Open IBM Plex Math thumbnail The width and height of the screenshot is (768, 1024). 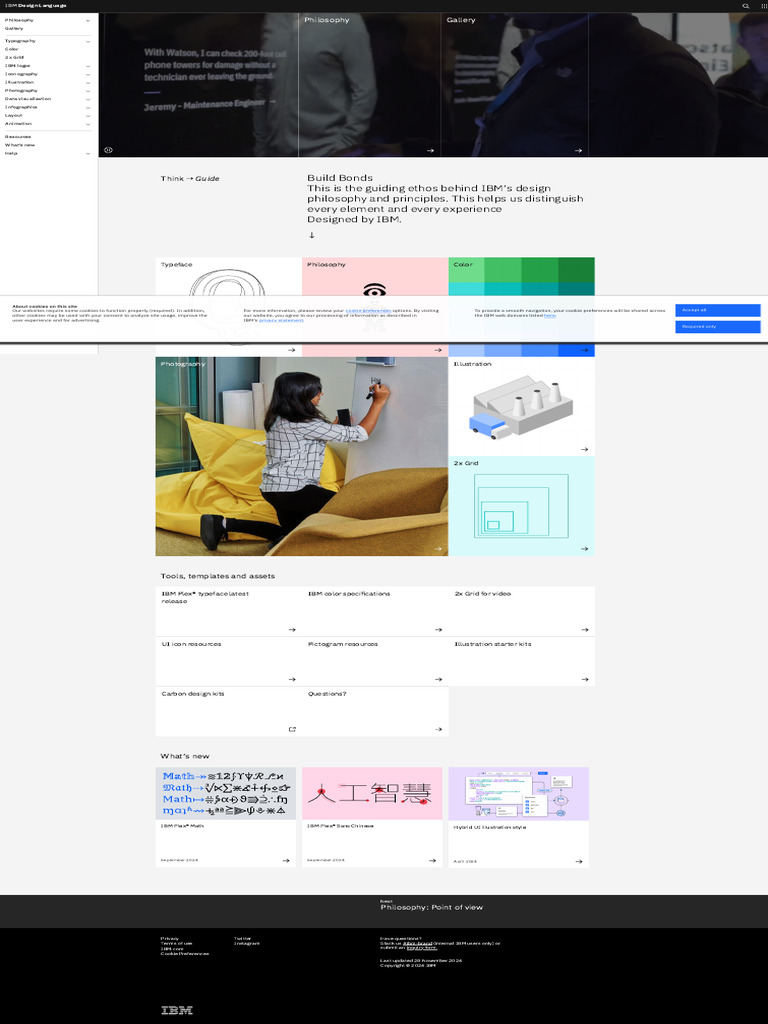click(x=225, y=793)
